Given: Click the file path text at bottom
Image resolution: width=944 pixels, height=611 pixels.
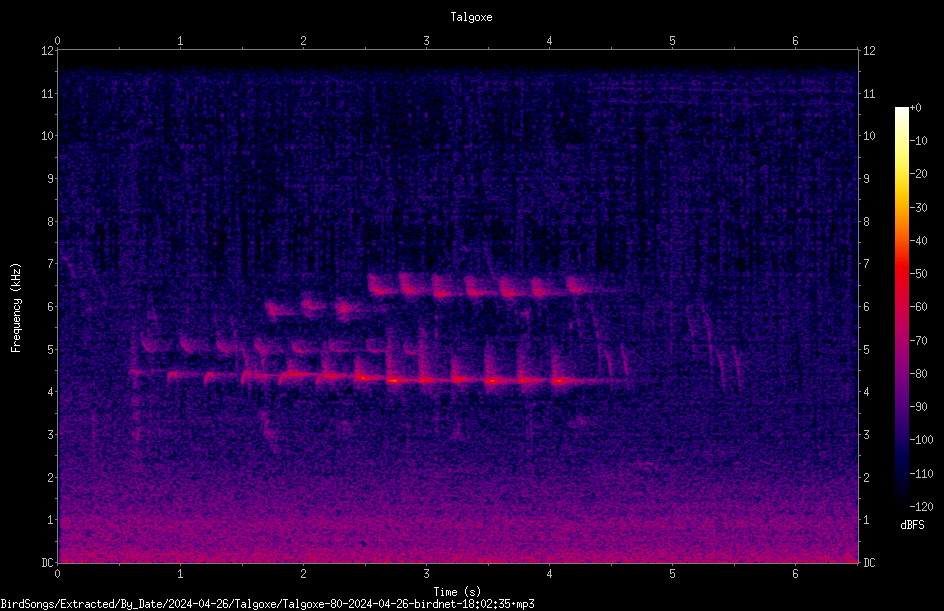Looking at the screenshot, I should click(x=267, y=604).
